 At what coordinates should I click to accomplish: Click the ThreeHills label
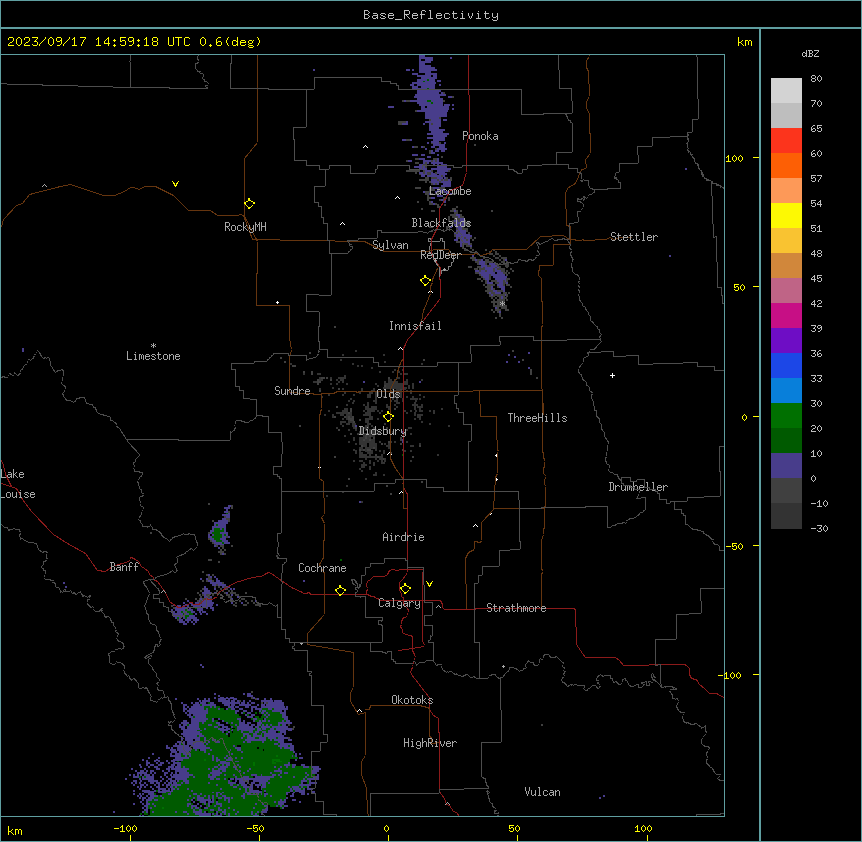(x=537, y=418)
